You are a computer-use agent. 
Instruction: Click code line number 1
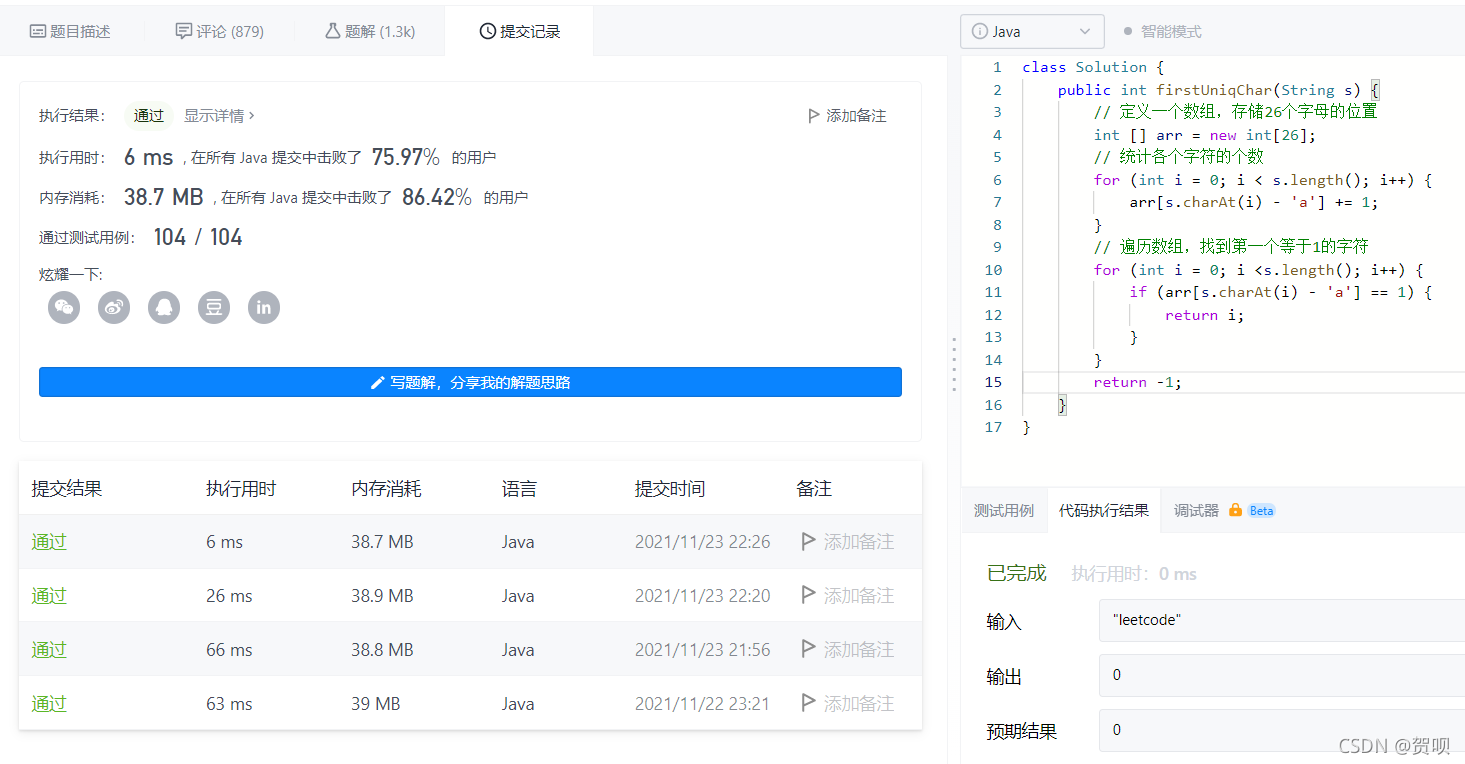click(996, 67)
